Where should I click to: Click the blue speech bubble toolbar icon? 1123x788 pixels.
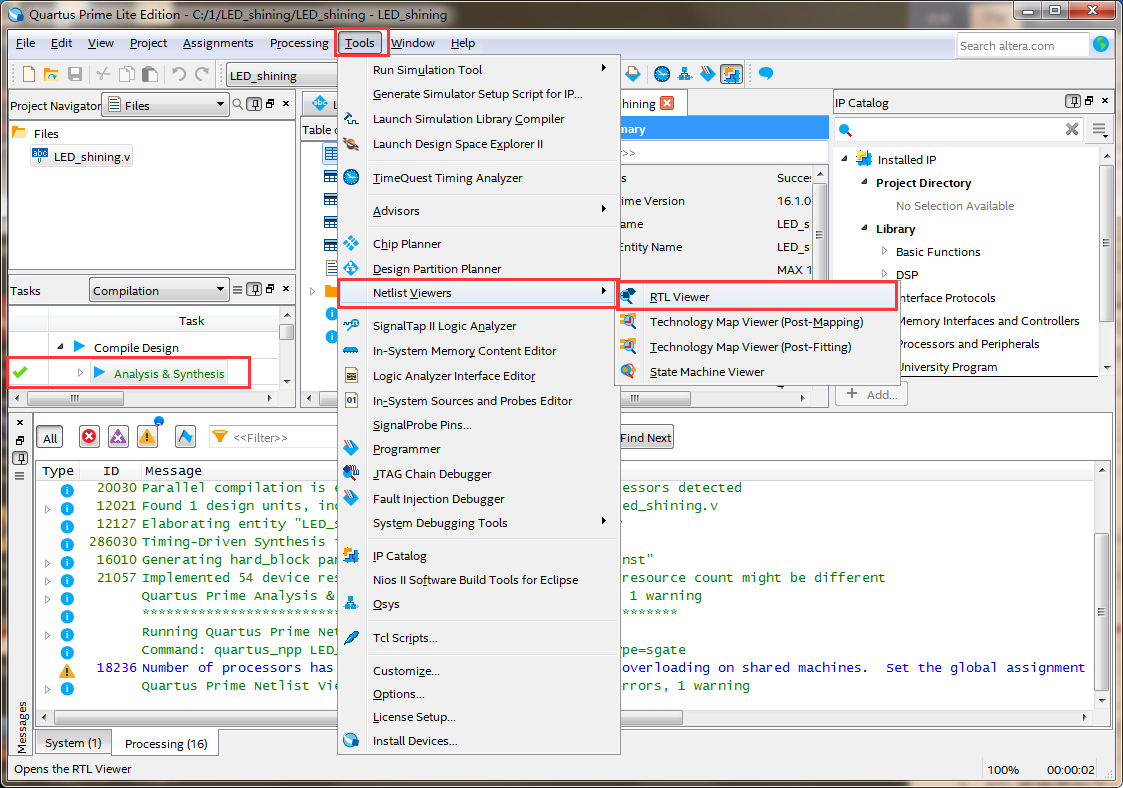click(766, 74)
